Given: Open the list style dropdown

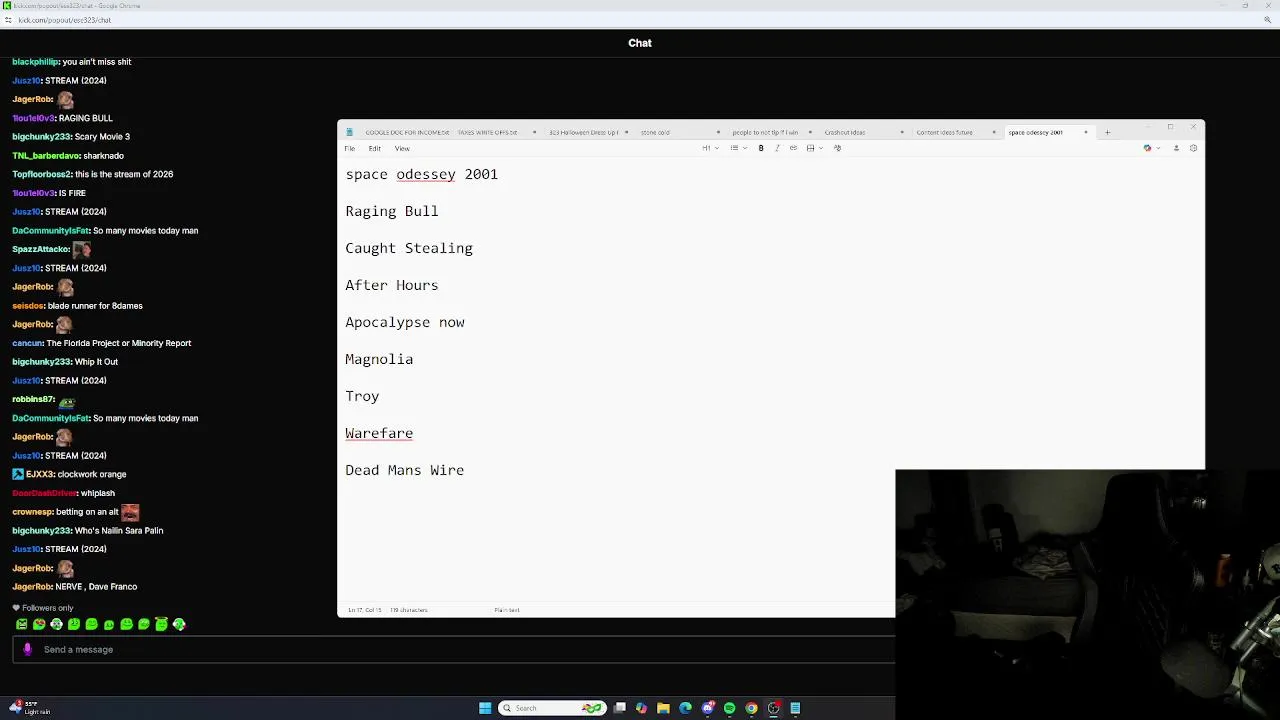Looking at the screenshot, I should tap(736, 148).
